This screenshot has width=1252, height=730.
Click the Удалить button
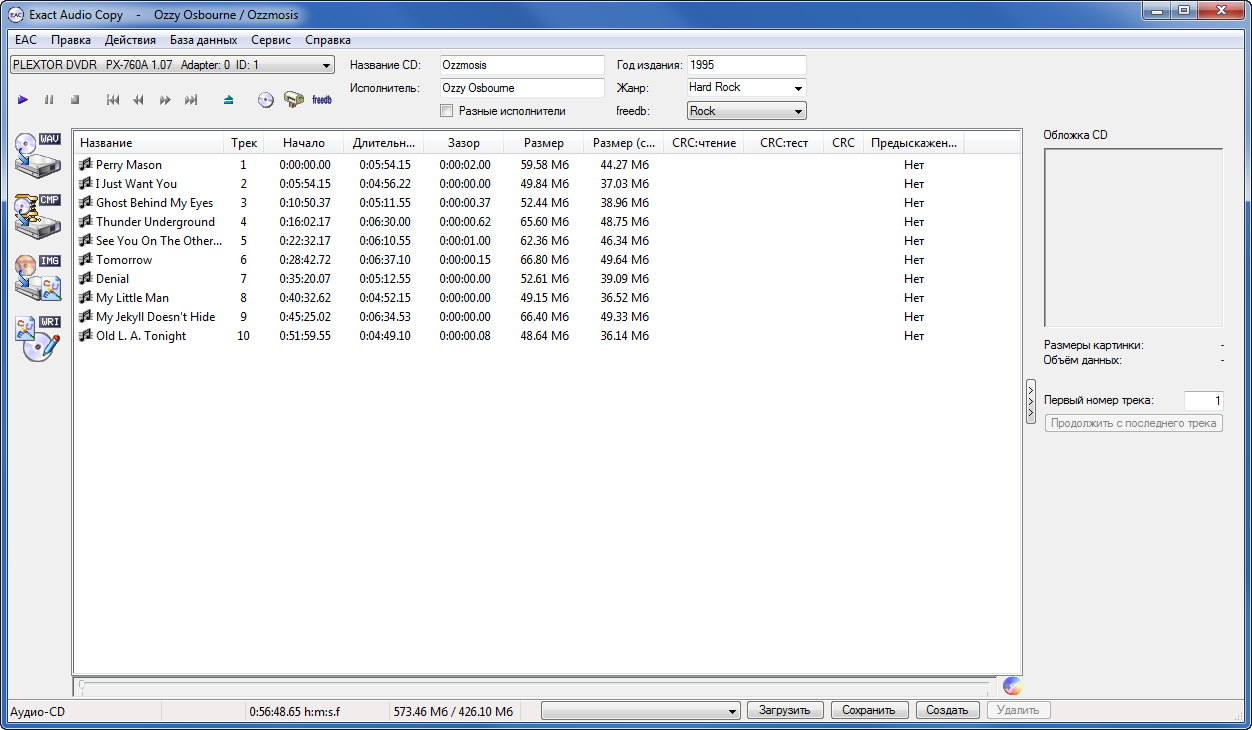(x=1018, y=711)
